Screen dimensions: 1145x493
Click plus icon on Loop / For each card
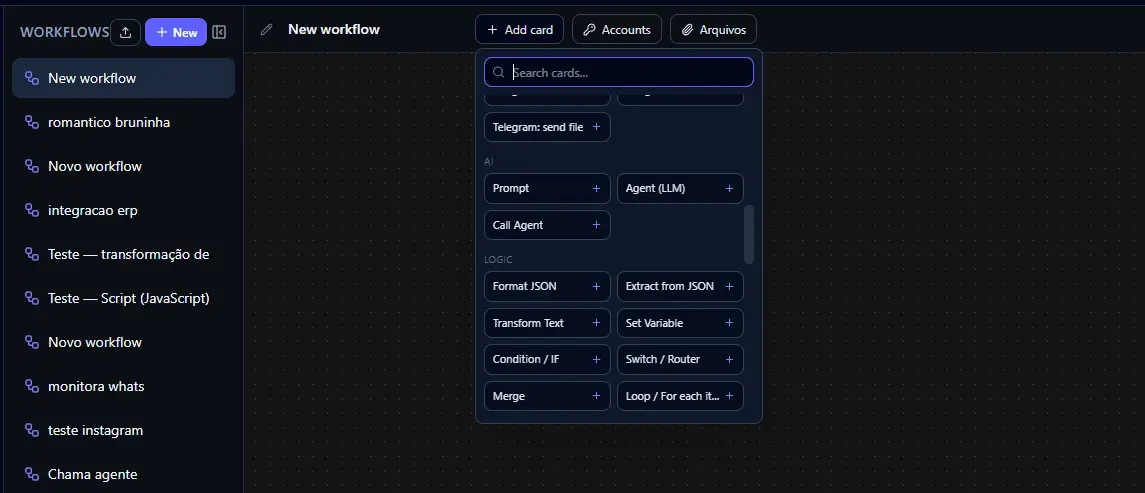click(729, 396)
